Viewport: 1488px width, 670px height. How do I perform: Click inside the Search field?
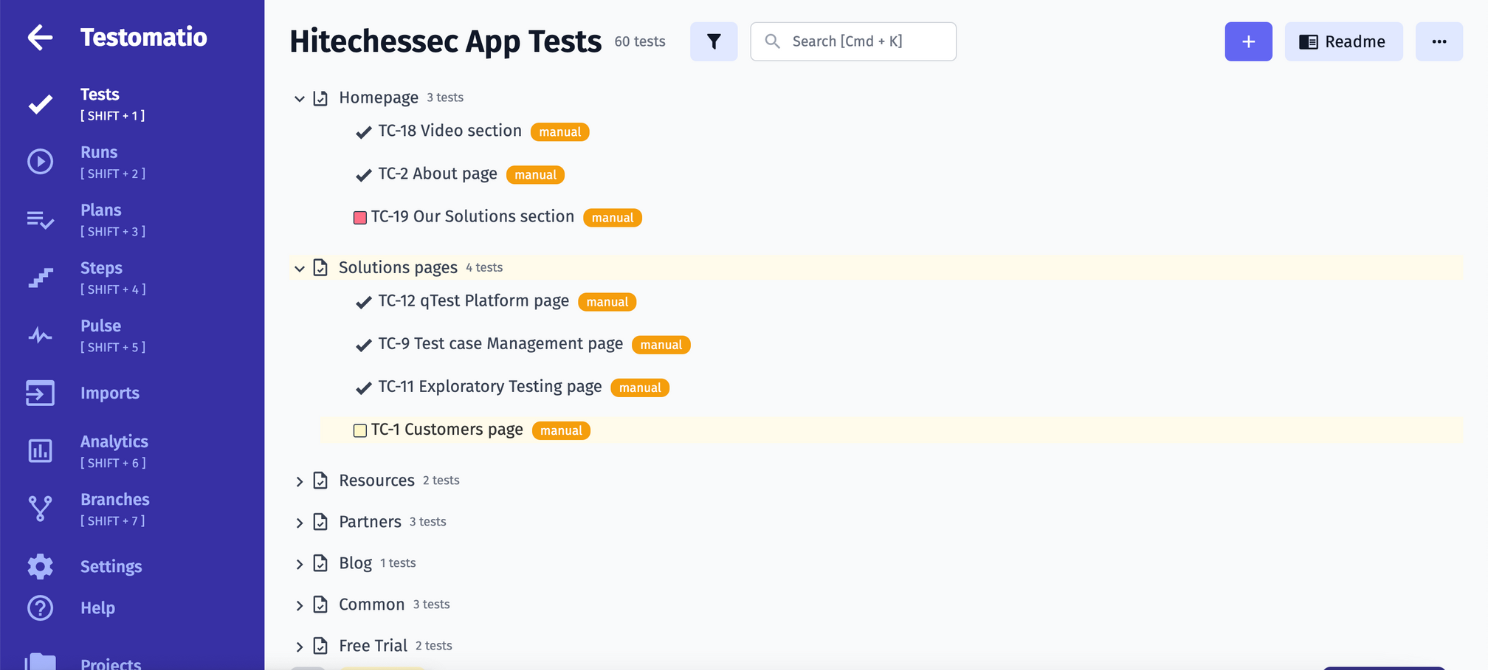point(853,41)
